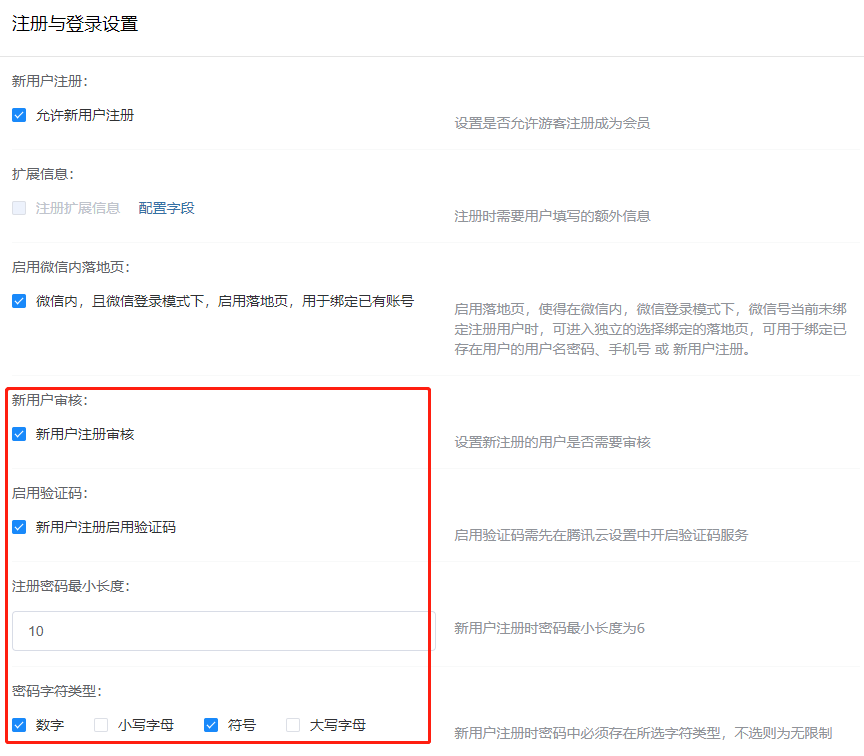Uncheck 允许新用户注册 checkbox
Screen dimensions: 864x756
point(19,115)
